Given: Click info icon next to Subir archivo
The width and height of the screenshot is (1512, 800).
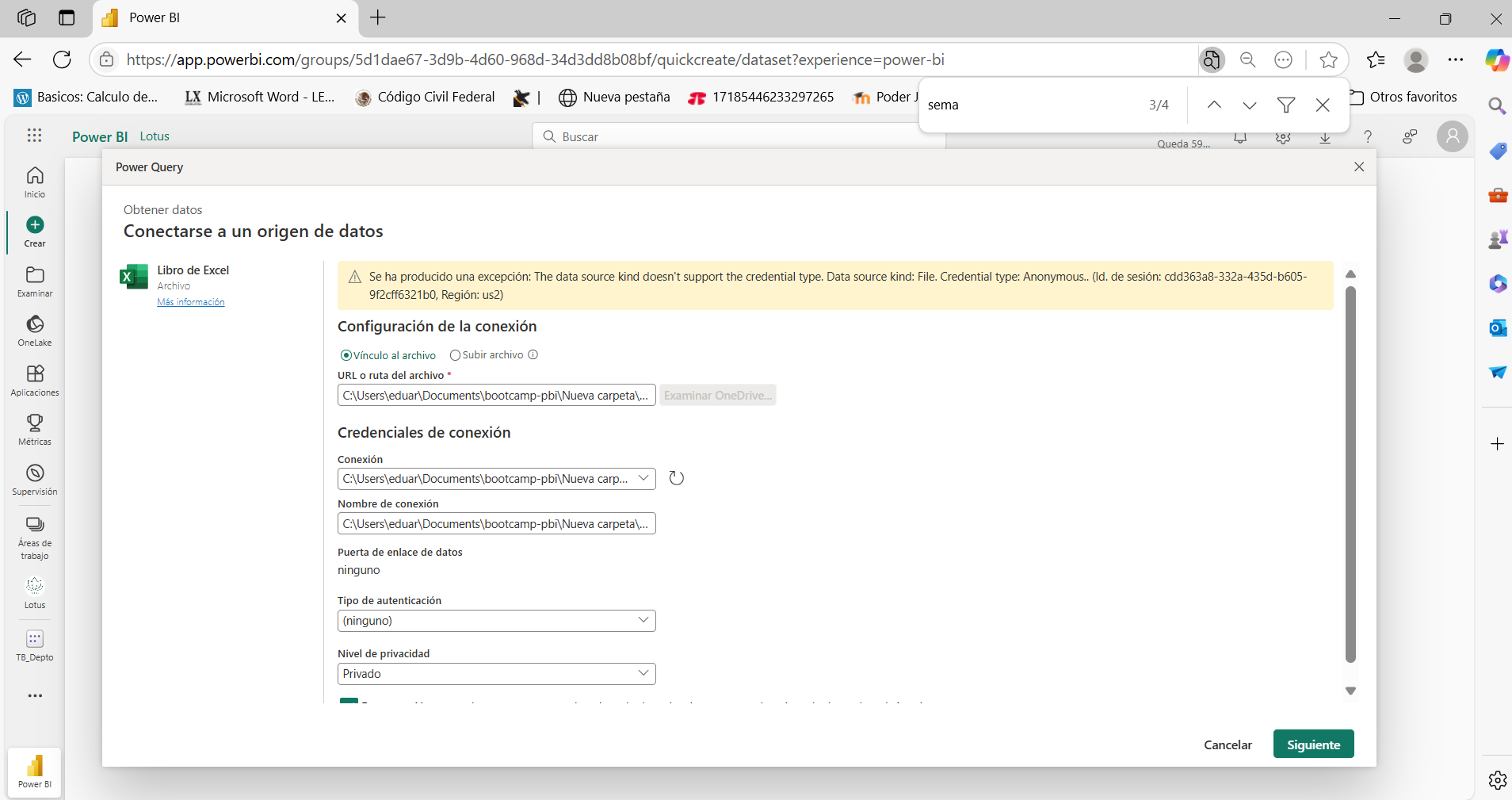Looking at the screenshot, I should pos(533,354).
